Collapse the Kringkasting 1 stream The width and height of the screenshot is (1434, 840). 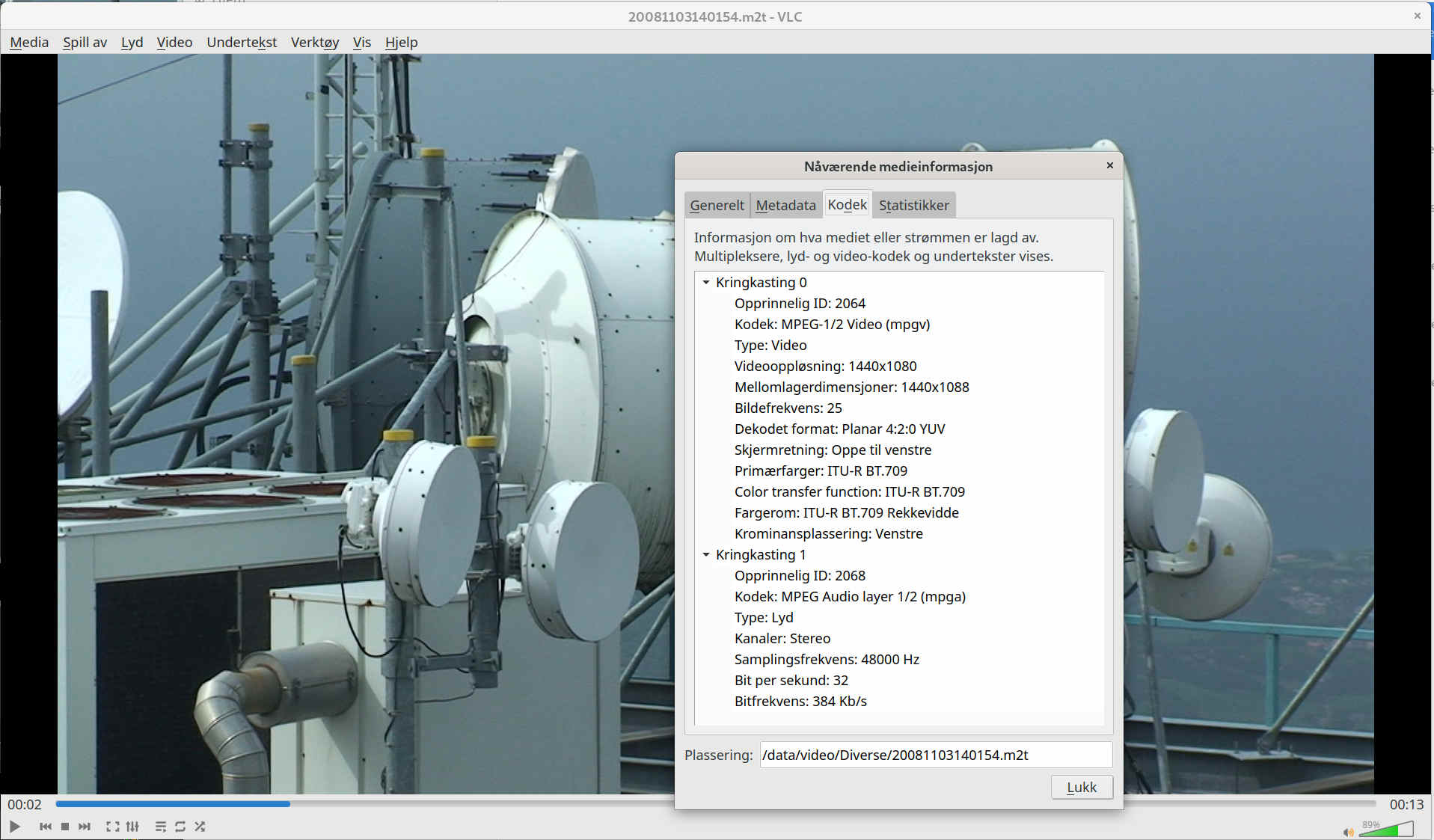point(705,555)
